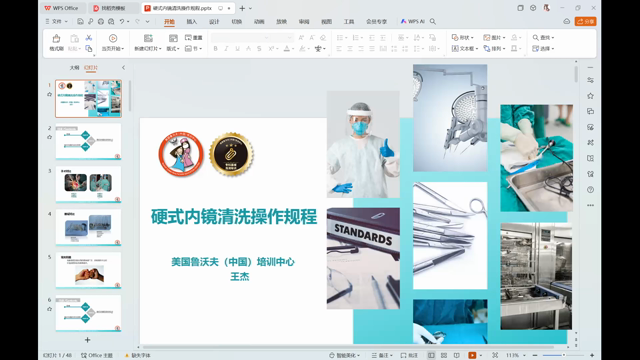This screenshot has width=640, height=360.
Task: Open the Layout (版式) dropdown
Action: pos(173,49)
